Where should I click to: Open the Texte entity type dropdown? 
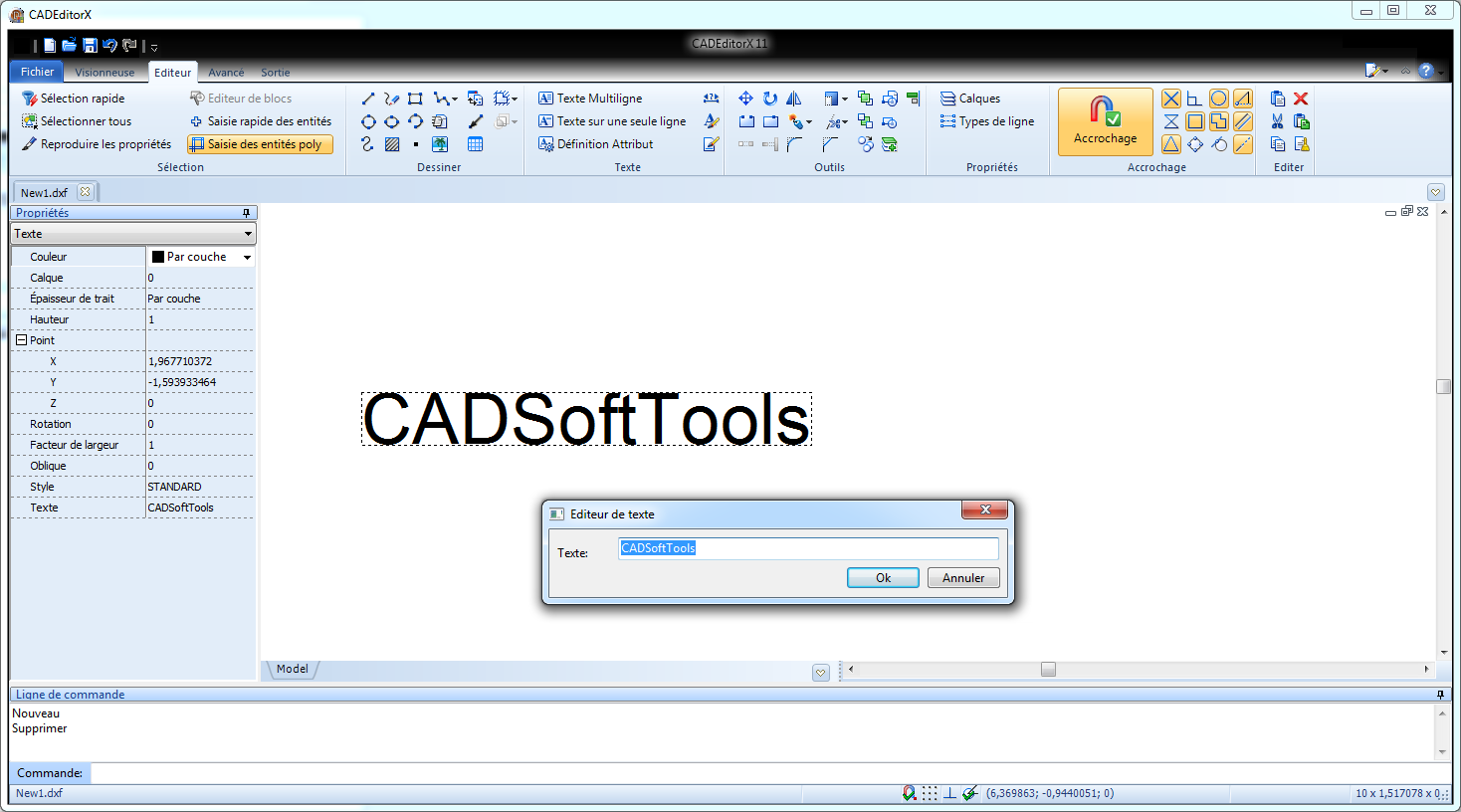coord(133,234)
